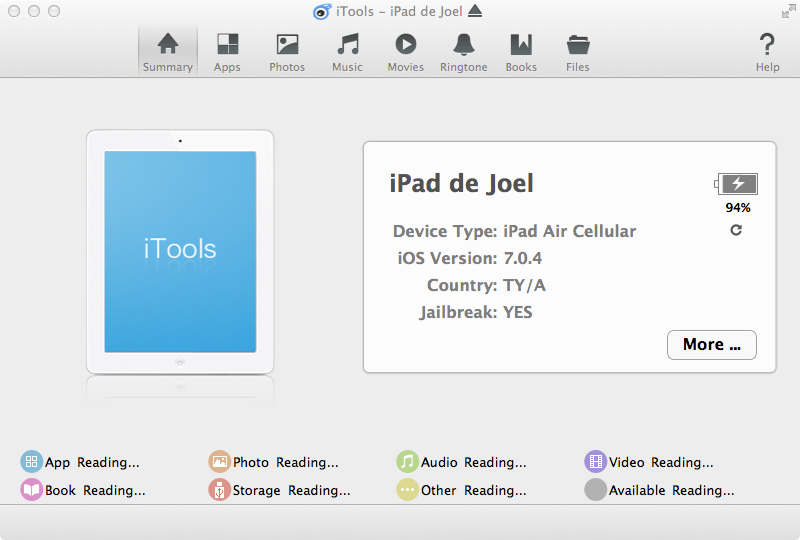Click the iTools eye logo in title
Viewport: 800px width, 540px height.
322,11
